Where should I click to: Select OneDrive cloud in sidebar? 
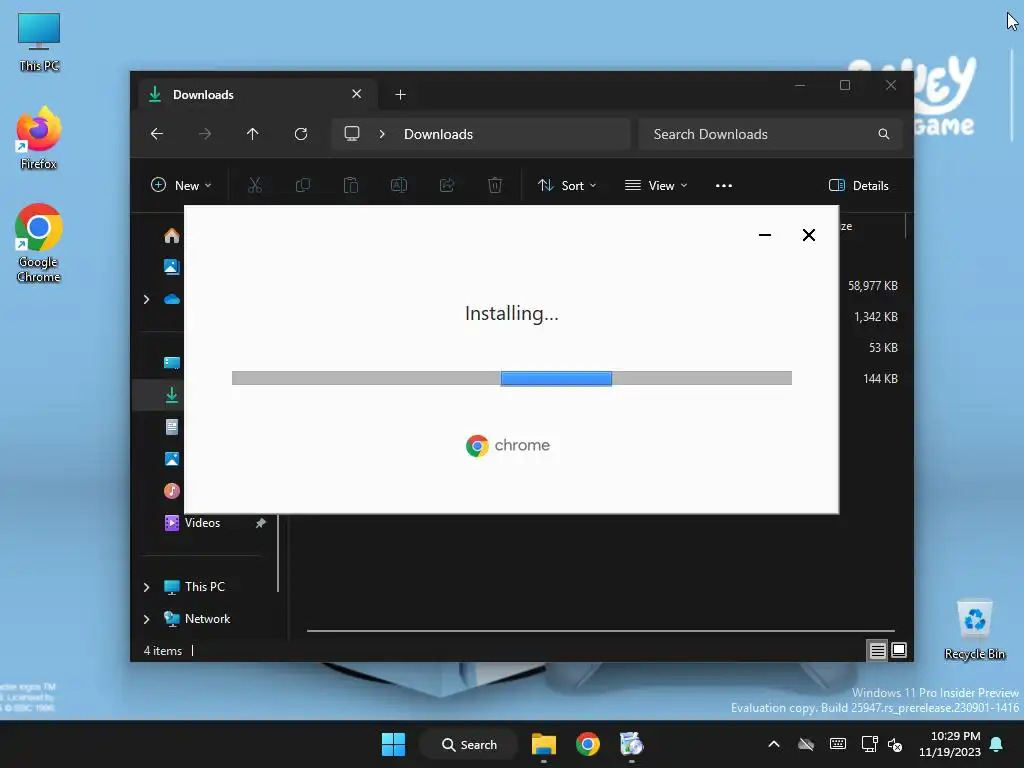[172, 299]
